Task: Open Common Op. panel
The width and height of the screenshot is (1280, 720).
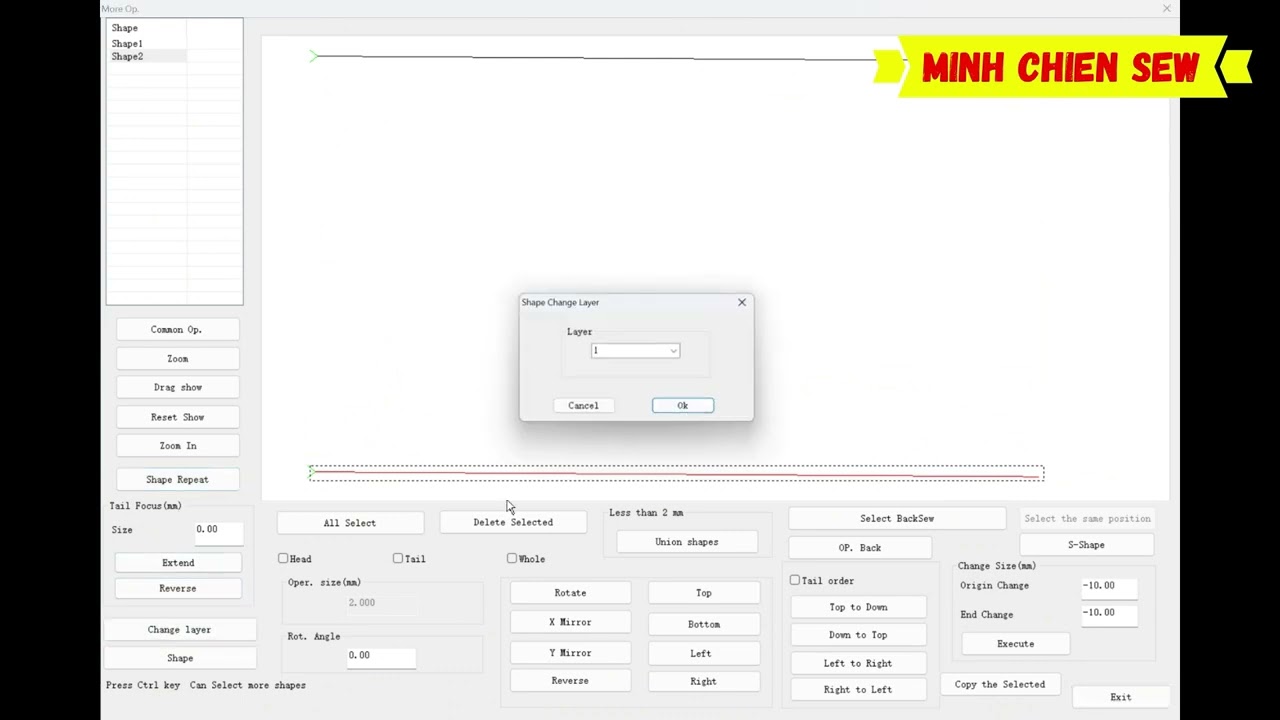Action: pos(177,329)
